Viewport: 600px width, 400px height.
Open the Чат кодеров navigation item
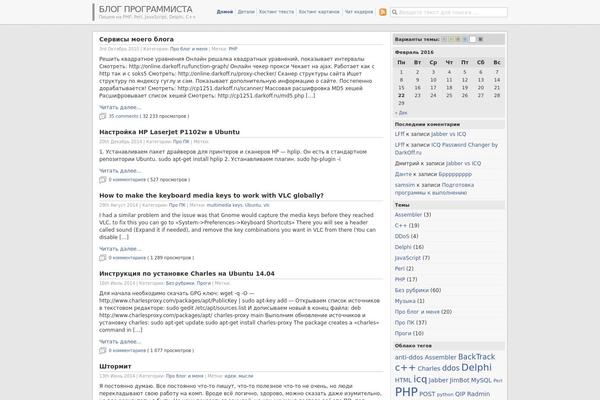[x=359, y=12]
